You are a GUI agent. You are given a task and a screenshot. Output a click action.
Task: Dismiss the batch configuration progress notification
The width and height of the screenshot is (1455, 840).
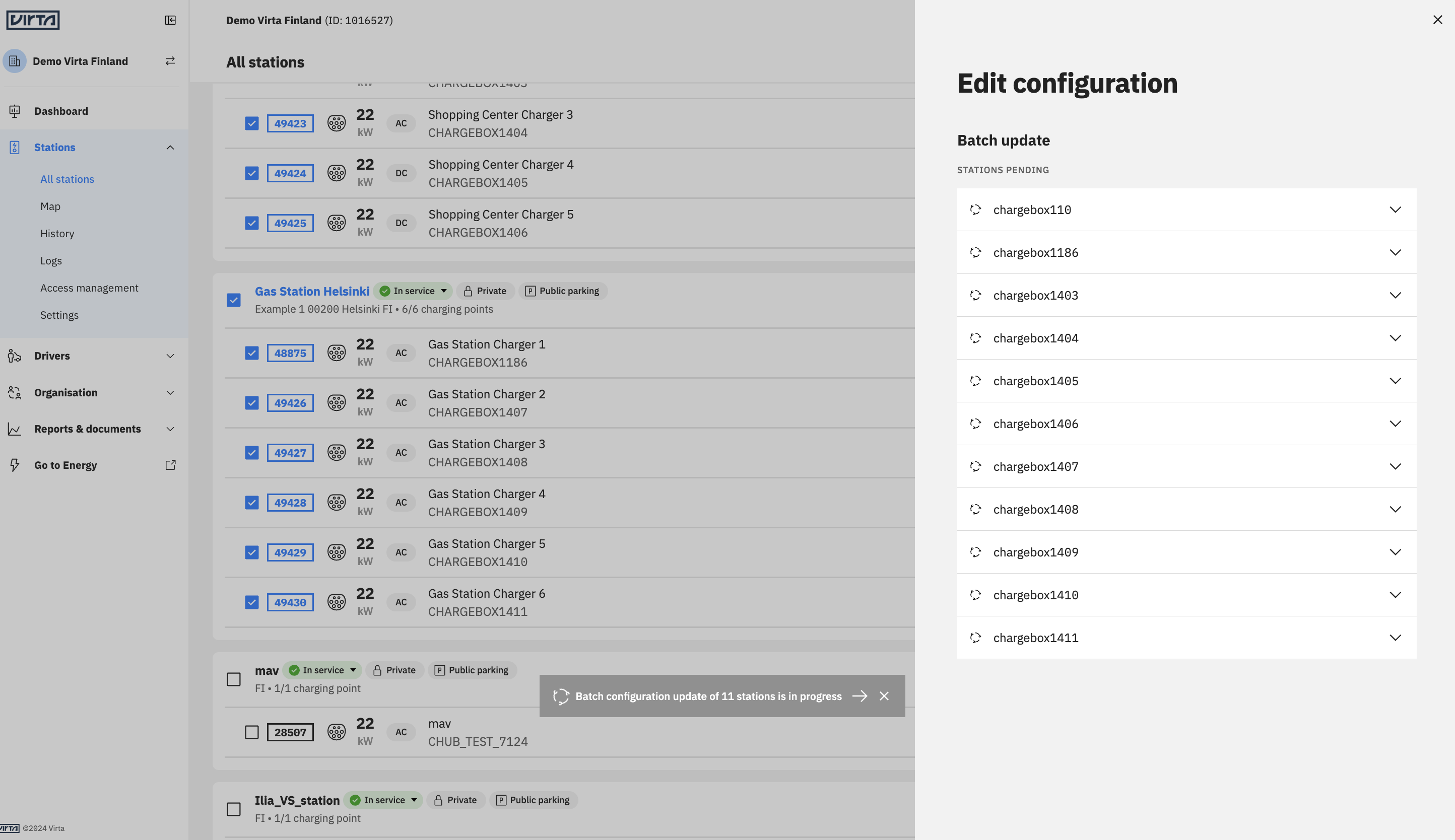click(884, 696)
